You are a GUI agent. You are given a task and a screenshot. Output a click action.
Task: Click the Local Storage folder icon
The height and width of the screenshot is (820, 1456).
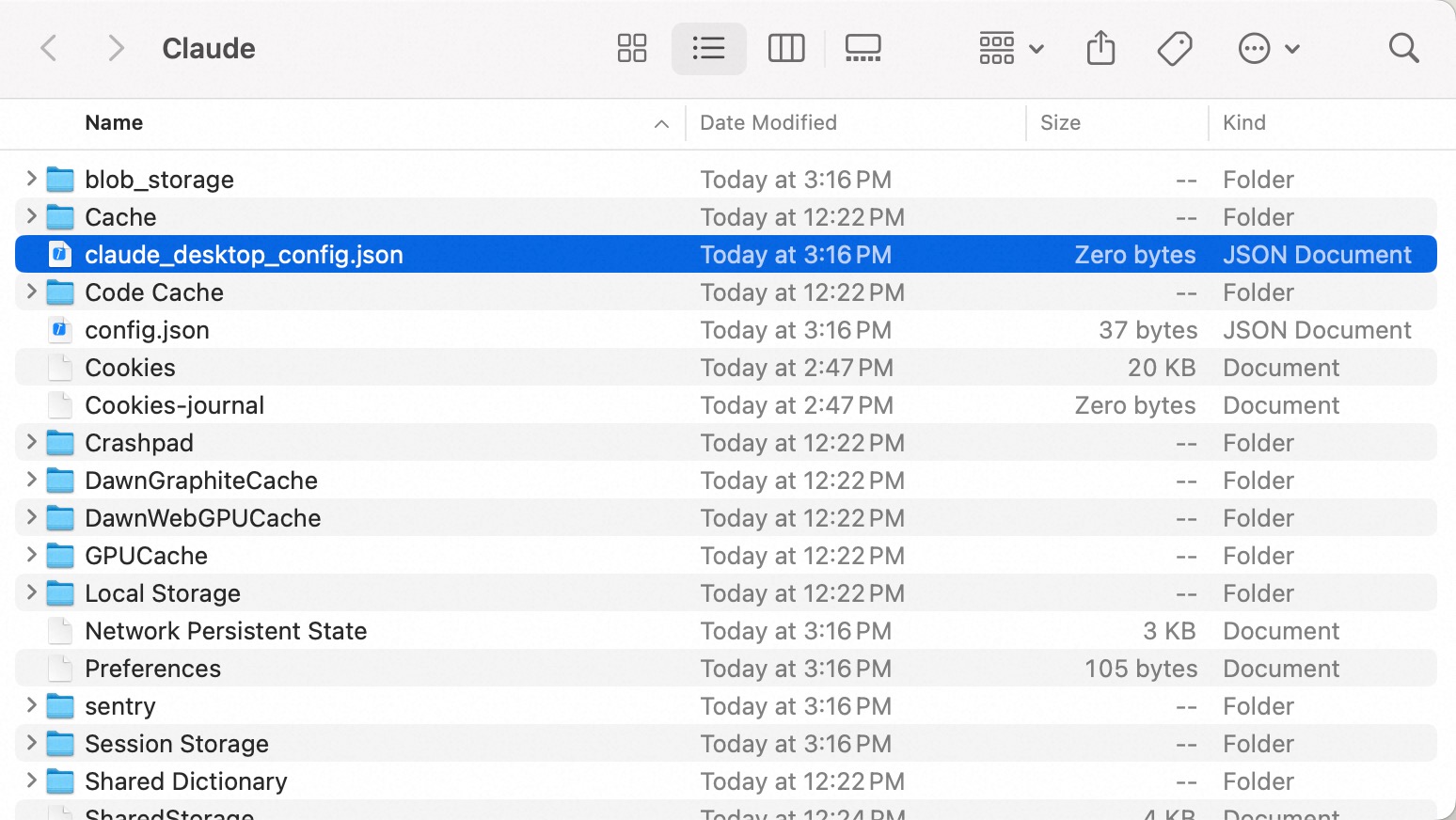pyautogui.click(x=60, y=592)
